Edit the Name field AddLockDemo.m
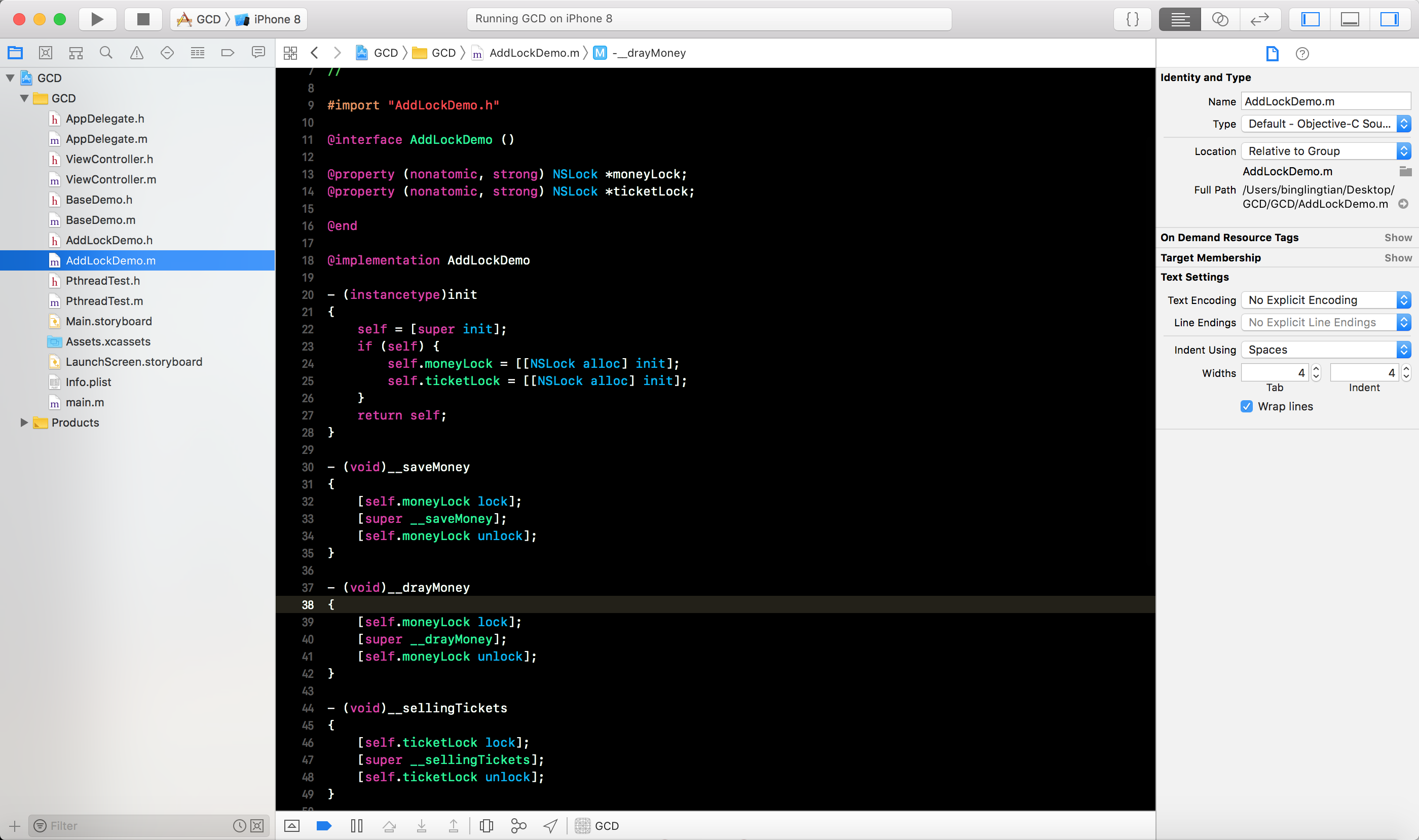This screenshot has width=1419, height=840. click(x=1326, y=101)
